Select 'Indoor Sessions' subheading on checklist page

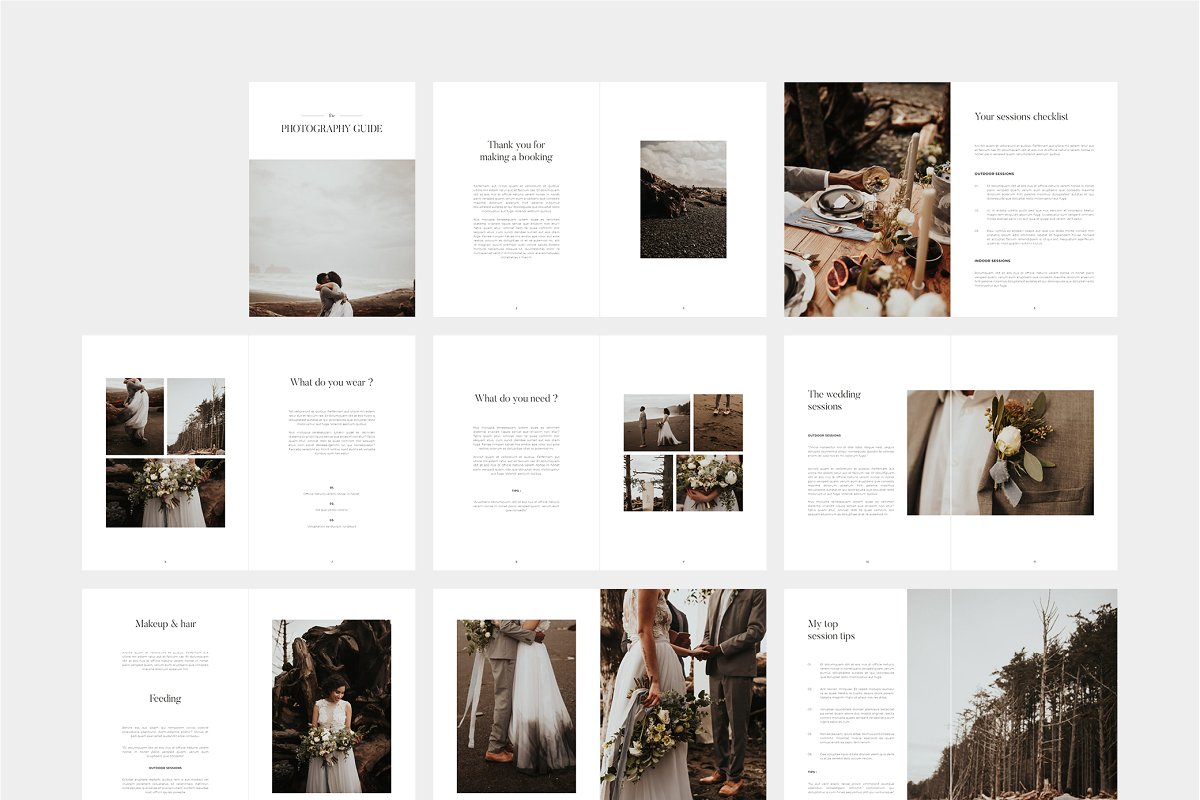tap(993, 260)
